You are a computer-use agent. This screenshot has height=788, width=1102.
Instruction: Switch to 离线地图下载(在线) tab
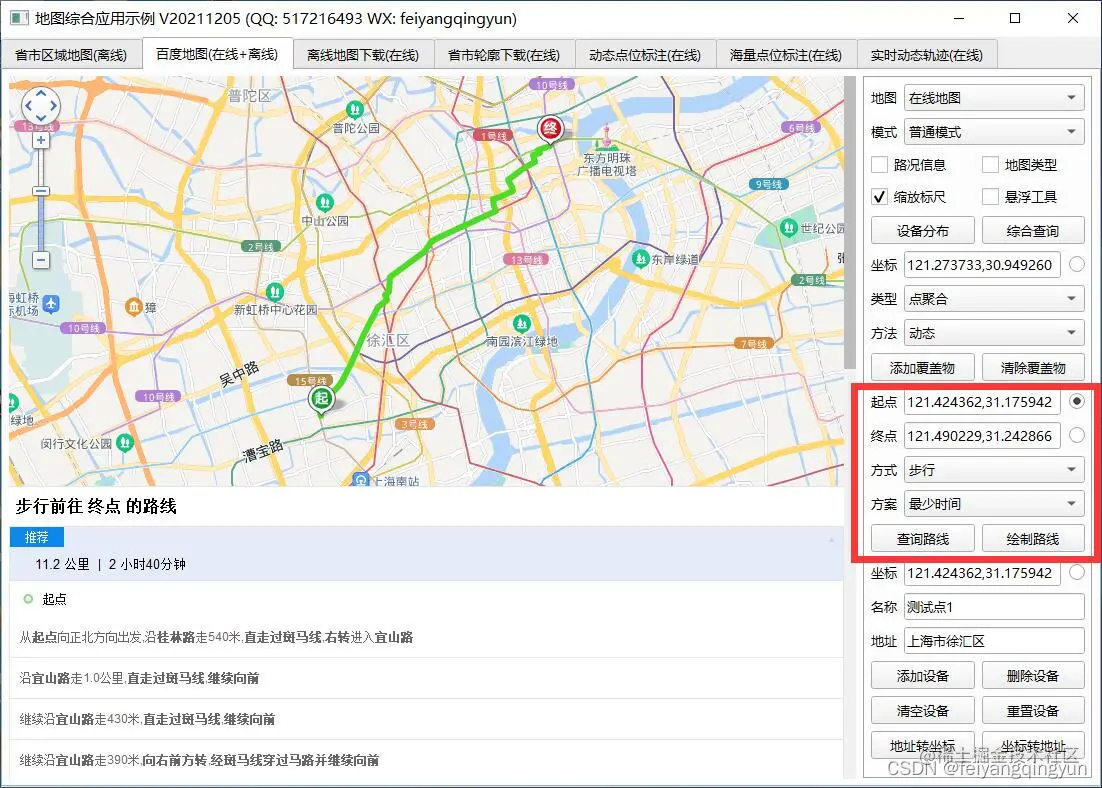coord(363,55)
